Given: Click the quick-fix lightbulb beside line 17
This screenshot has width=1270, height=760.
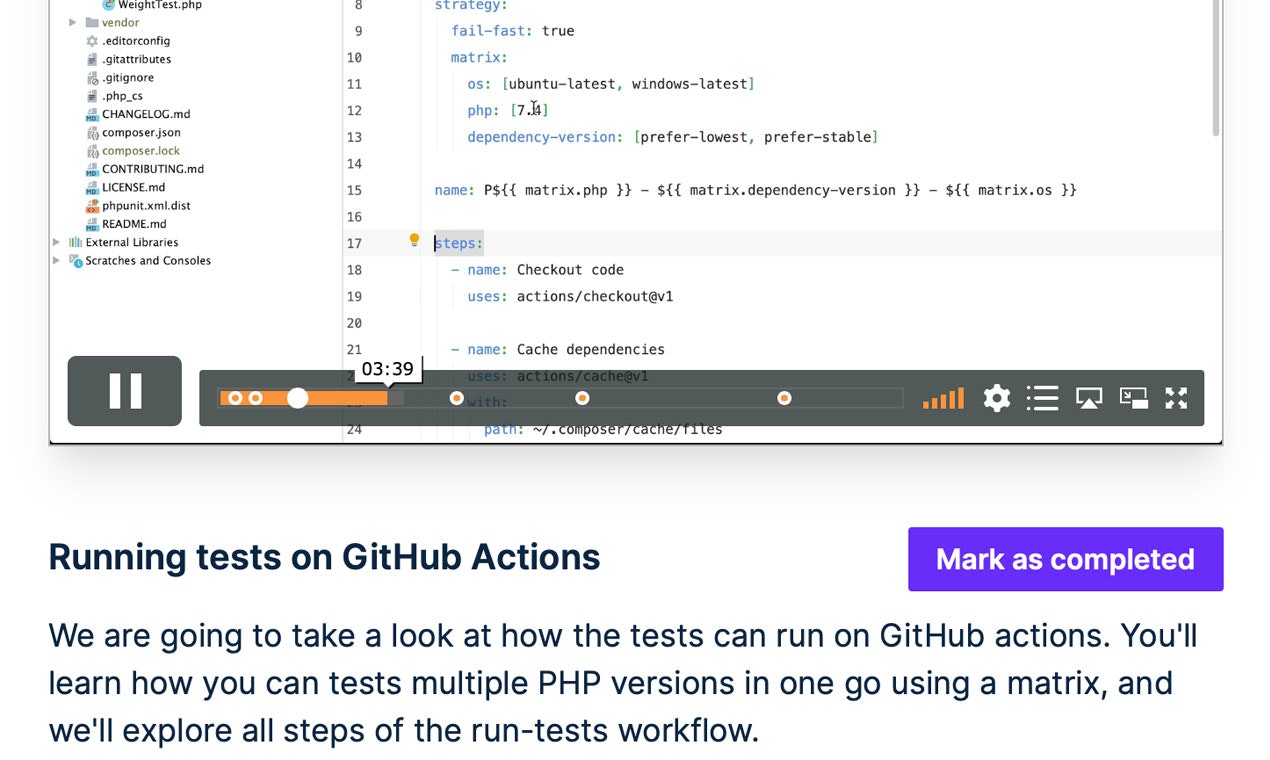Looking at the screenshot, I should pos(414,239).
